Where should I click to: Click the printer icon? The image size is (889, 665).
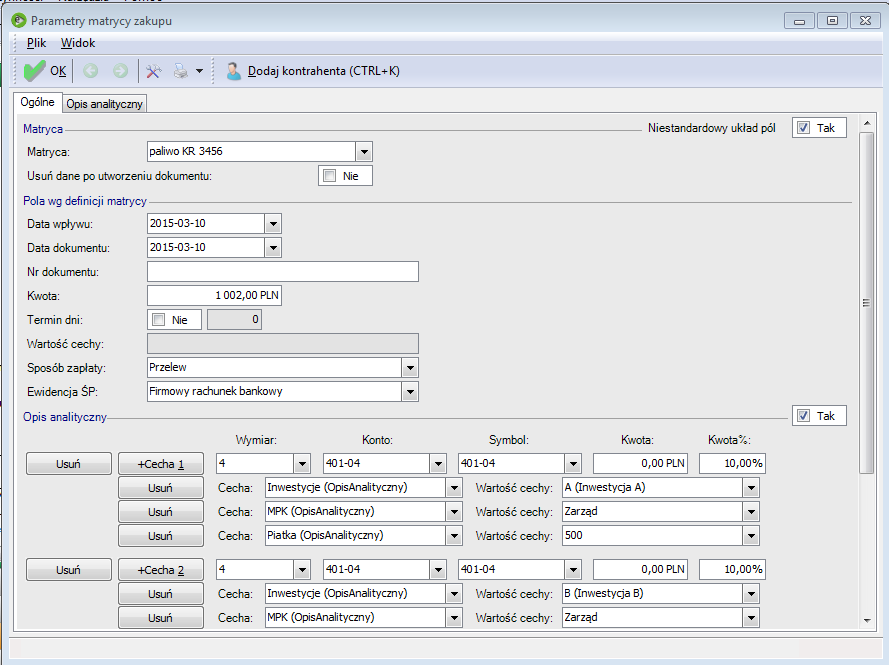(x=180, y=71)
